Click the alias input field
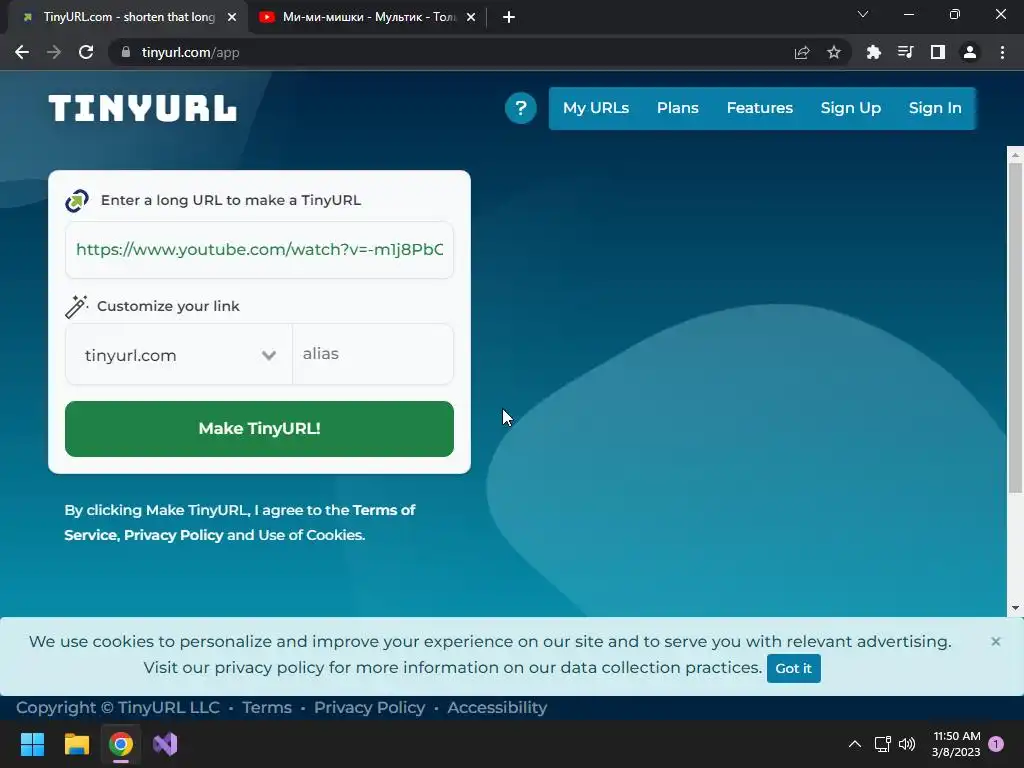 click(x=373, y=354)
